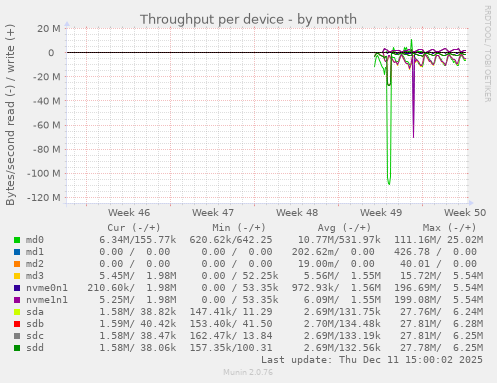Click sda max value 27.76M/ 6.24M
The image size is (497, 383).
point(441,312)
